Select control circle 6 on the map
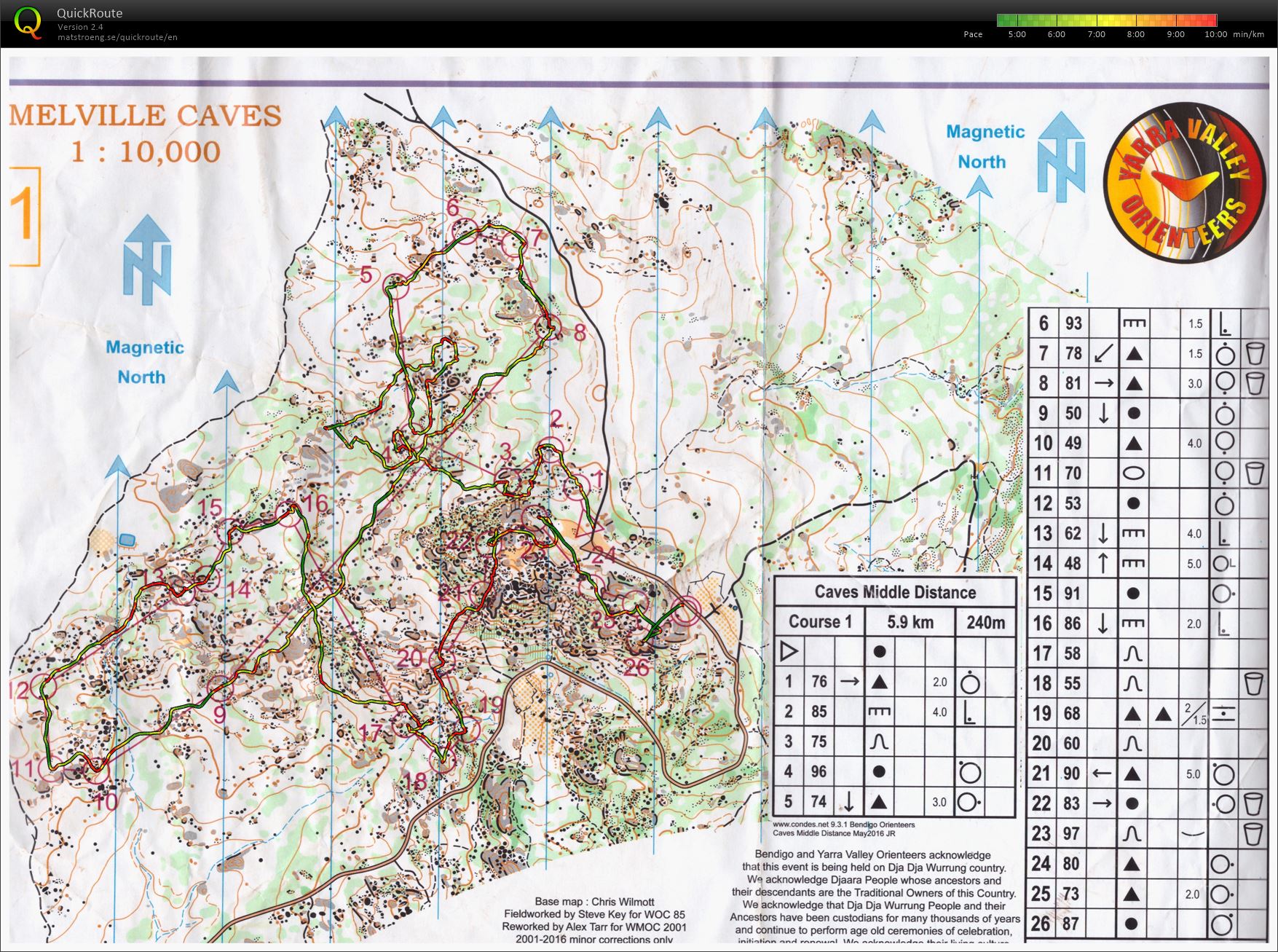 pyautogui.click(x=465, y=231)
